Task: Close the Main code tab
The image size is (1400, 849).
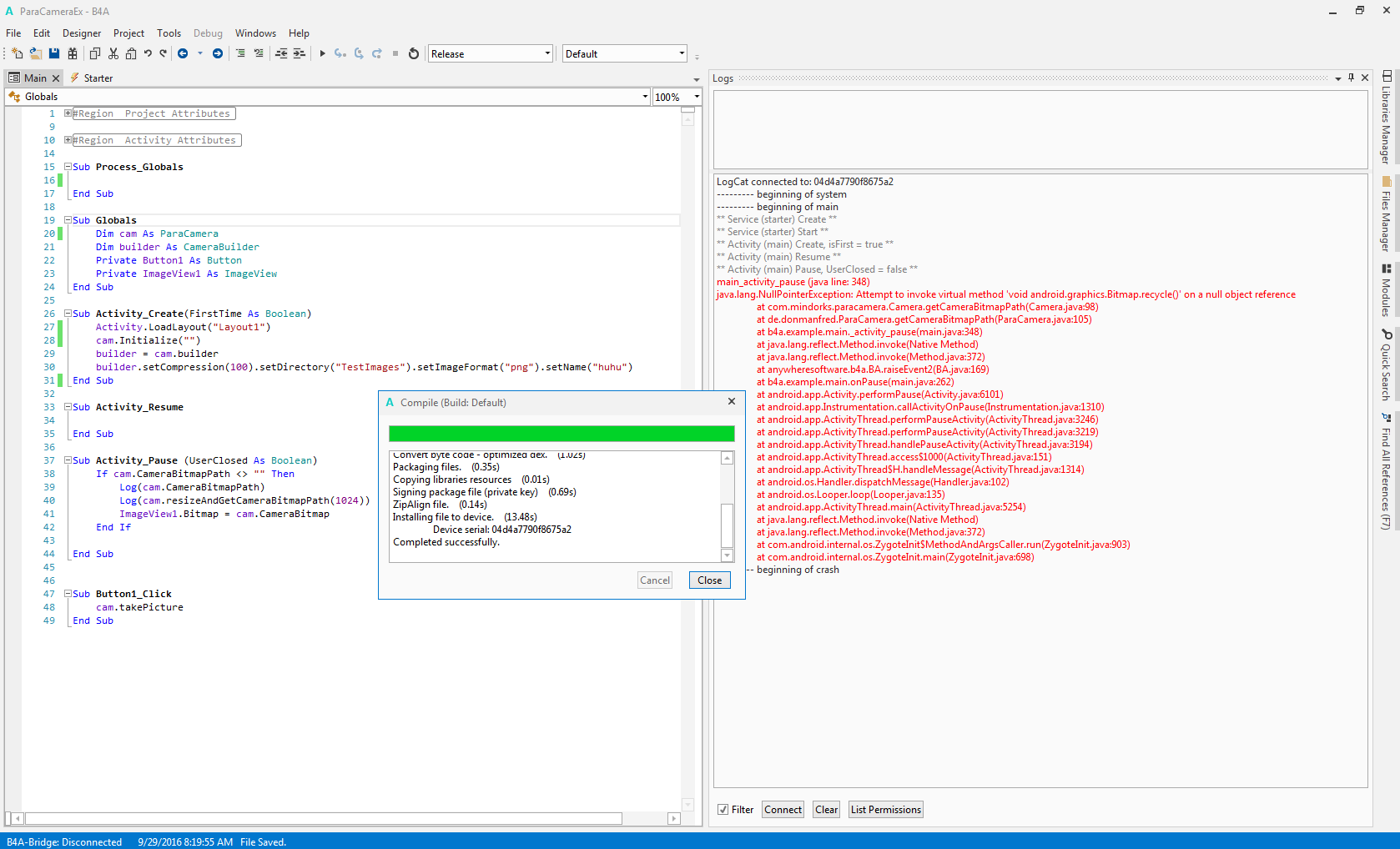Action: [56, 78]
